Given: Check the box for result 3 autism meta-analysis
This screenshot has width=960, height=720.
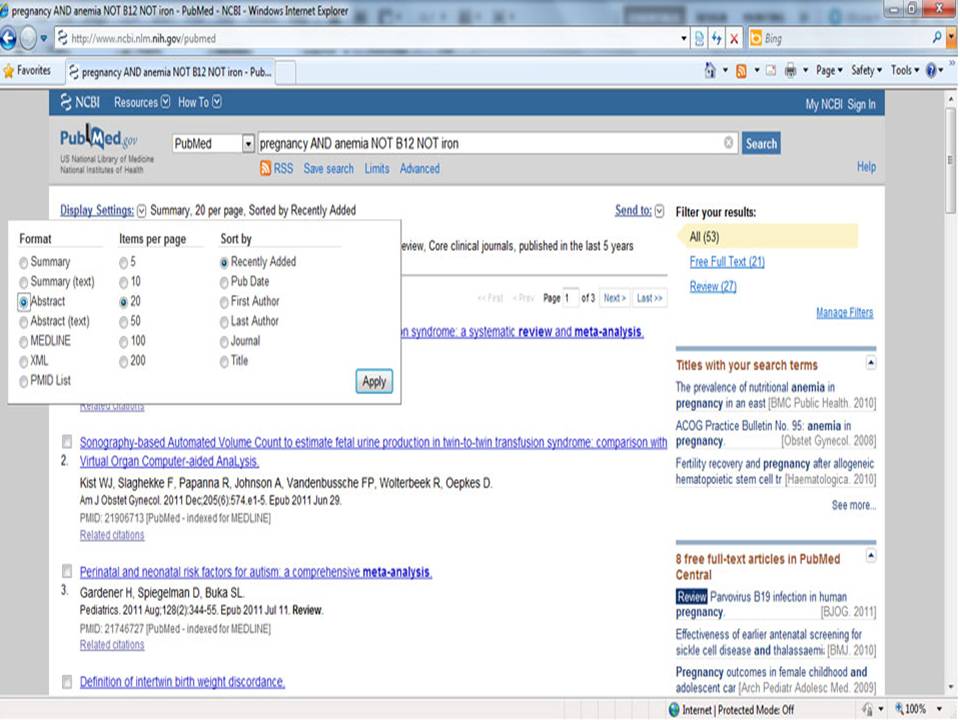Looking at the screenshot, I should click(x=67, y=571).
